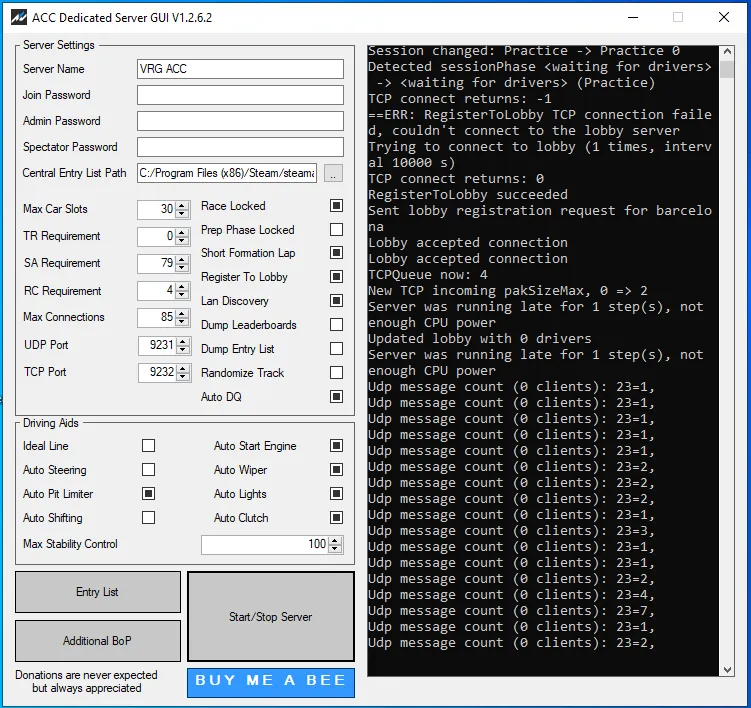The height and width of the screenshot is (708, 751).
Task: Toggle the Lan Discovery checkbox
Action: pyautogui.click(x=337, y=301)
